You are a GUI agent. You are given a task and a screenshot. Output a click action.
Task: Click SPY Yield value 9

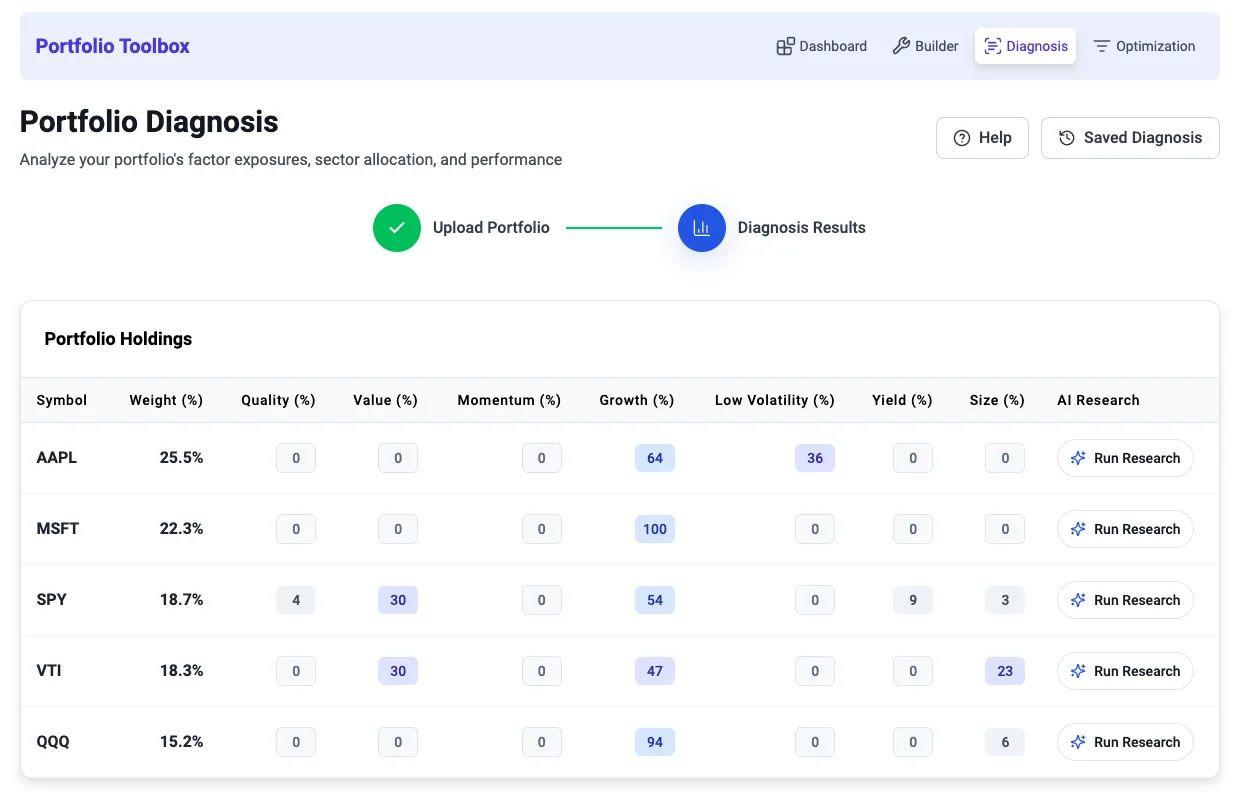pyautogui.click(x=913, y=600)
